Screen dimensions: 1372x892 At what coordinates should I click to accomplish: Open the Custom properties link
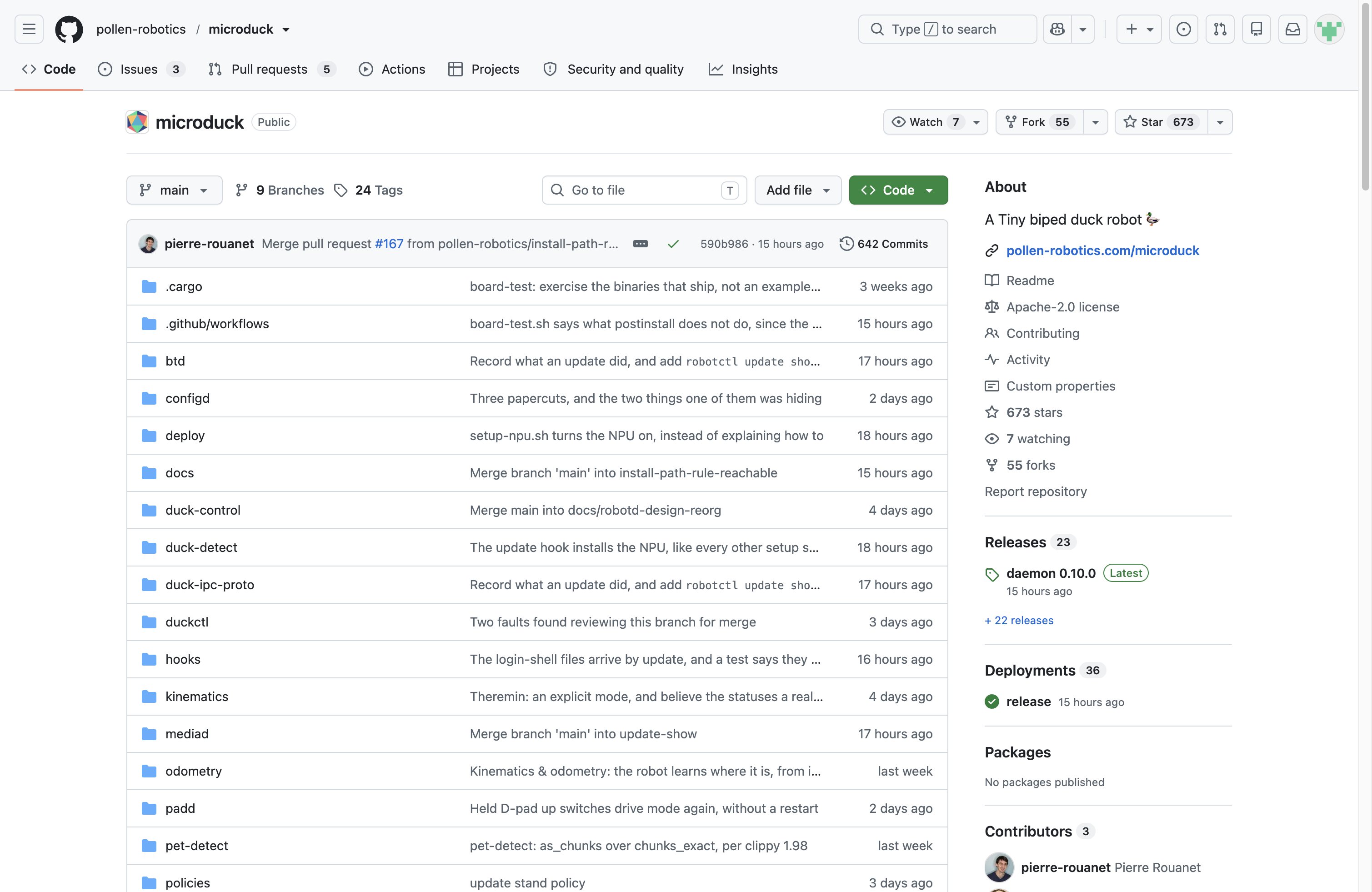[1061, 386]
